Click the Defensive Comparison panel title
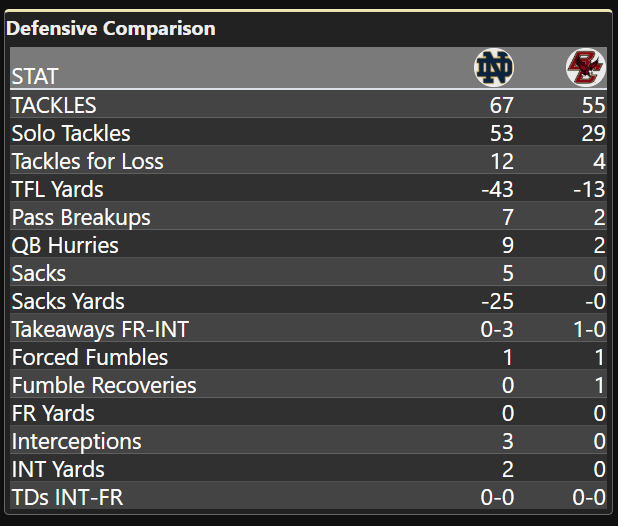Viewport: 618px width, 526px height. (111, 28)
